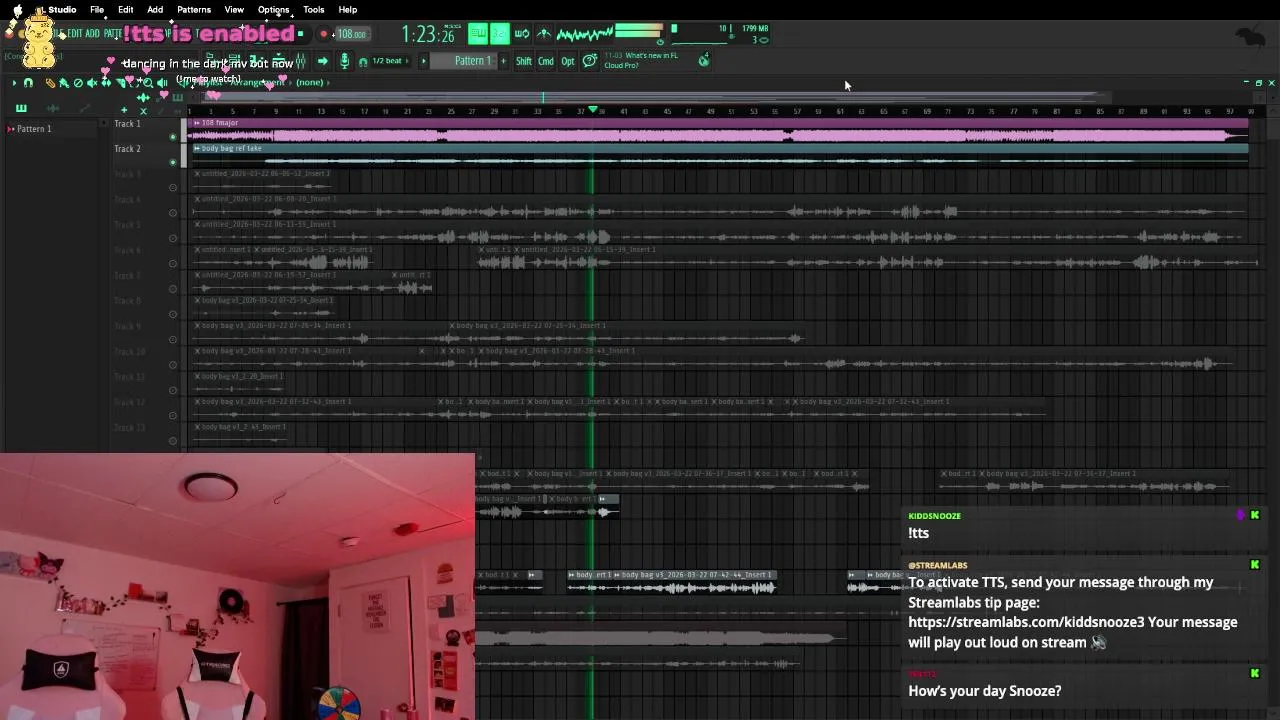Image resolution: width=1280 pixels, height=720 pixels.
Task: Click the Opt button
Action: coord(568,61)
